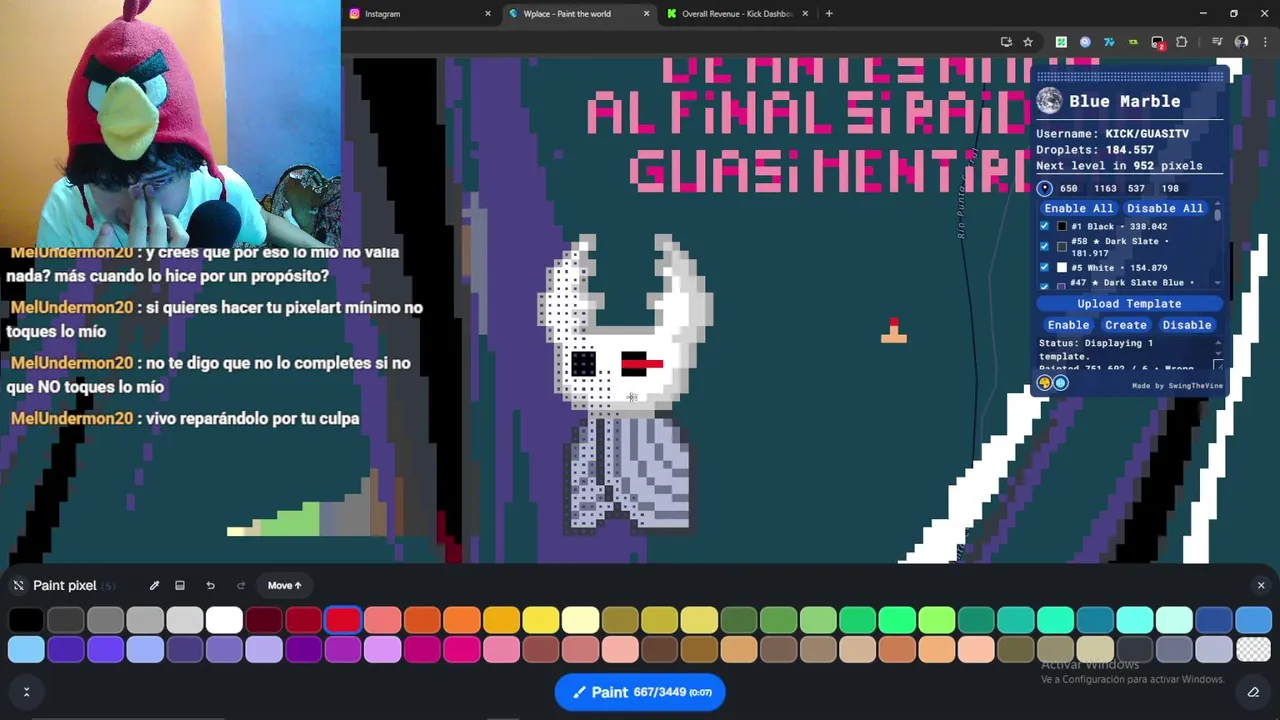Viewport: 1280px width, 720px height.
Task: Open the extension with red 2 badge
Action: pyautogui.click(x=1158, y=42)
